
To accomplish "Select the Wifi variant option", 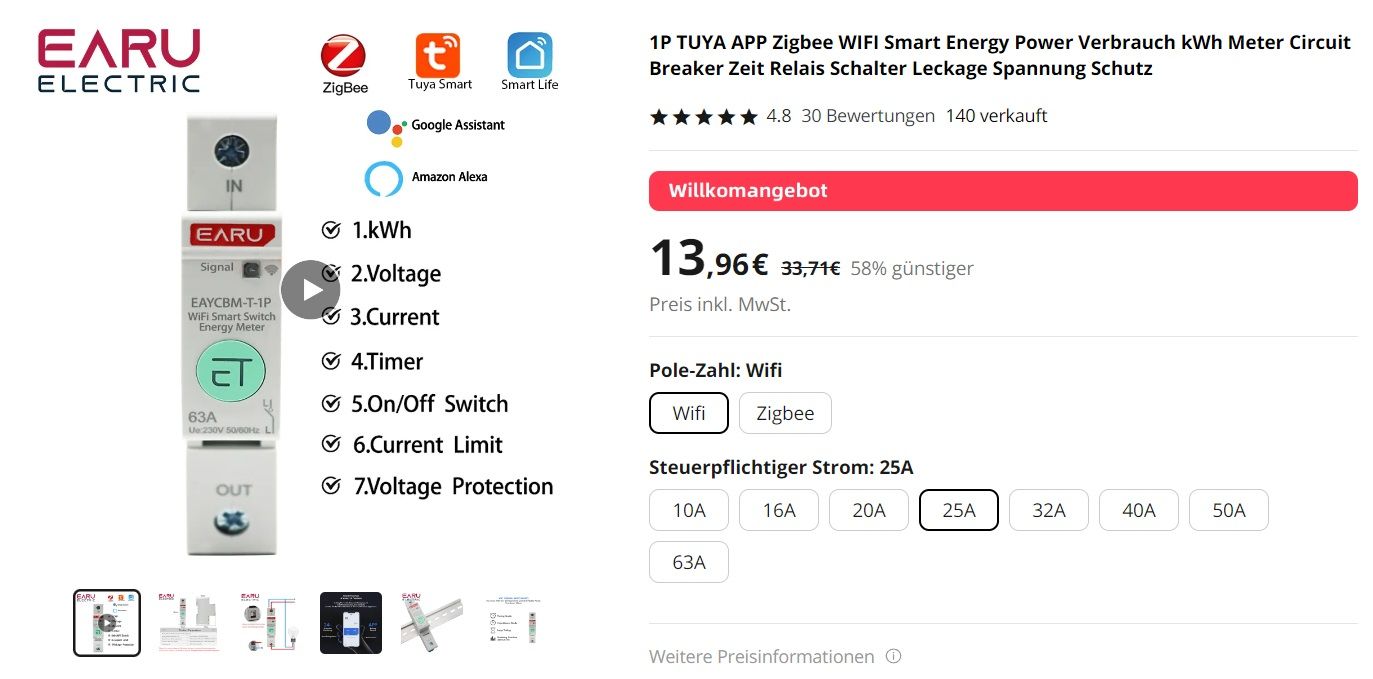I will click(x=689, y=413).
